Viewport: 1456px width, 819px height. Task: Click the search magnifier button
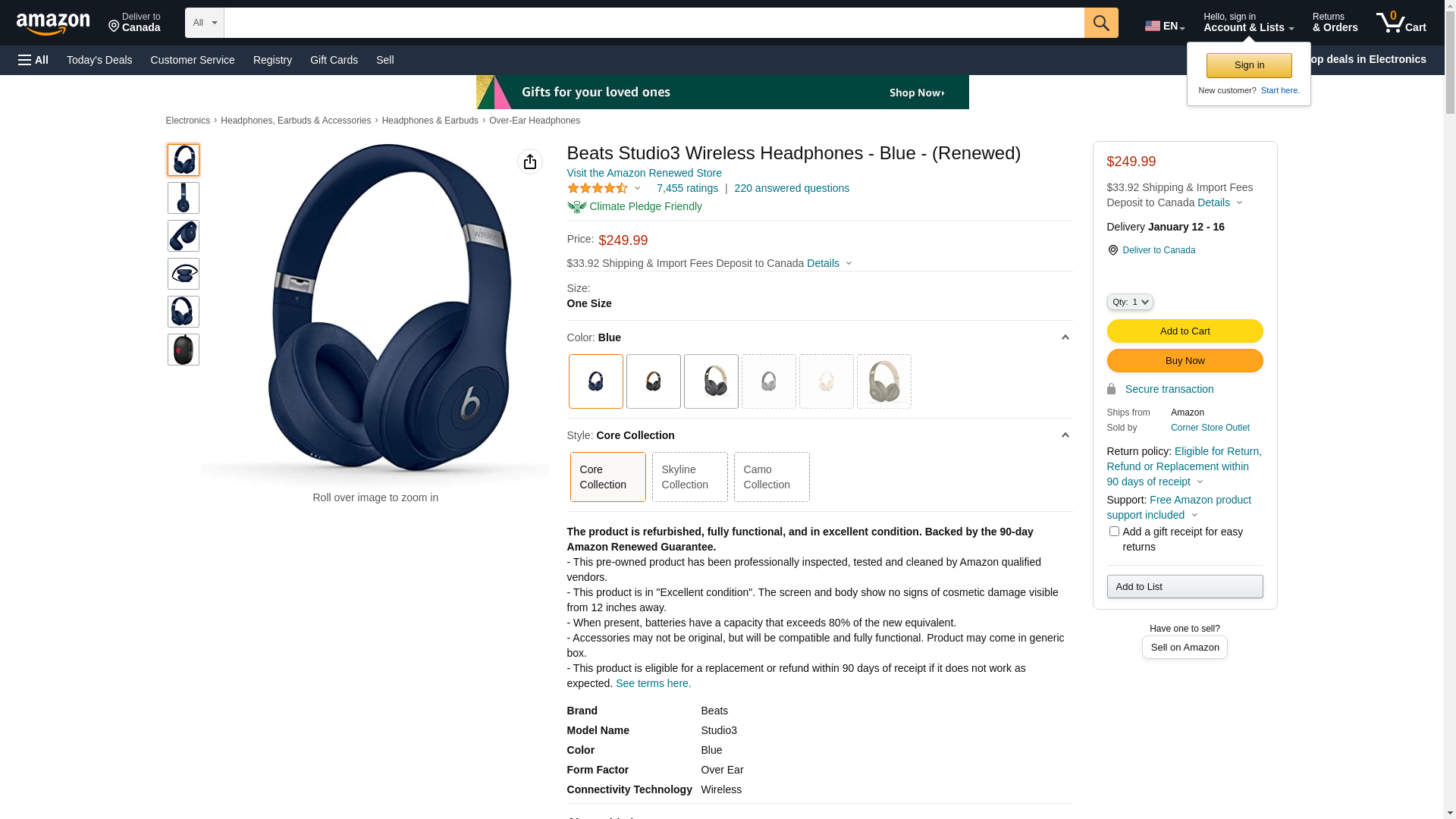1101,23
